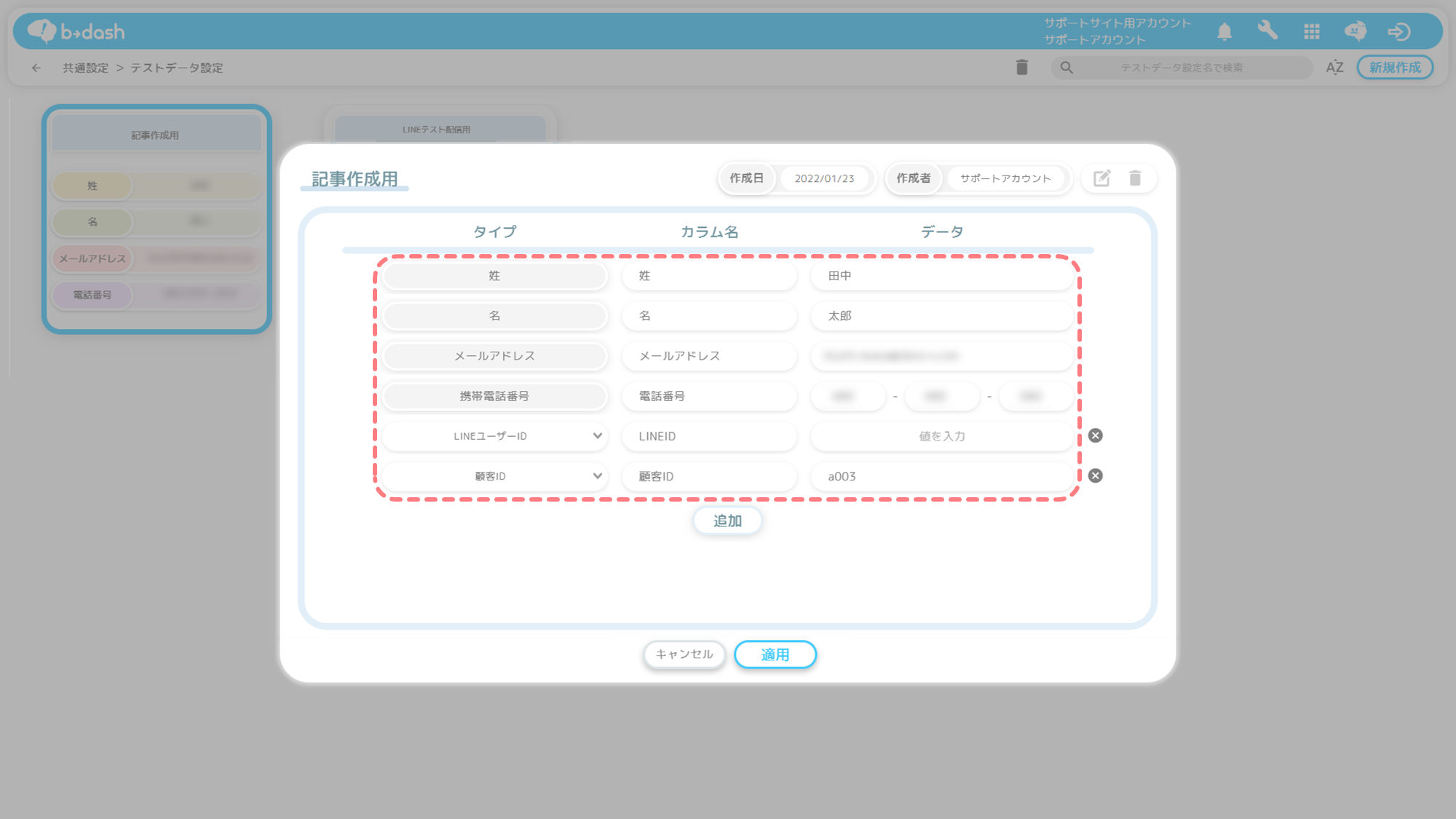
Task: Select the LINEテスト配信用 card in the background
Action: [x=440, y=125]
